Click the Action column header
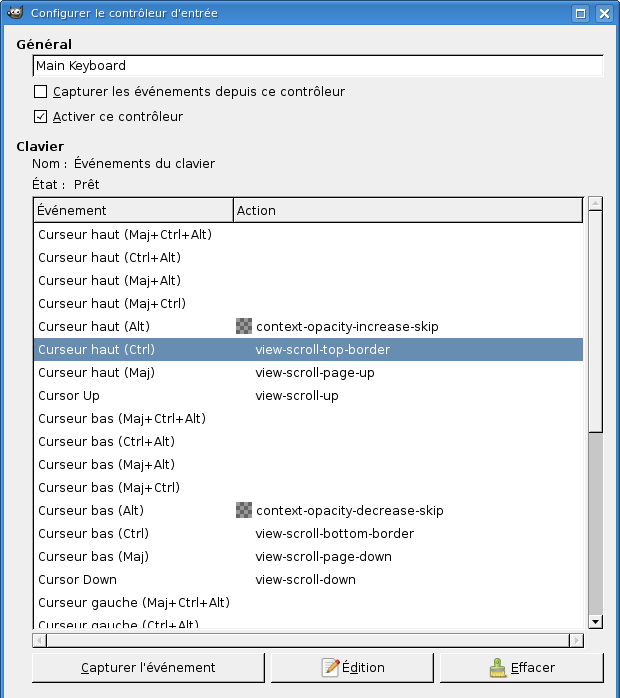 (x=407, y=210)
